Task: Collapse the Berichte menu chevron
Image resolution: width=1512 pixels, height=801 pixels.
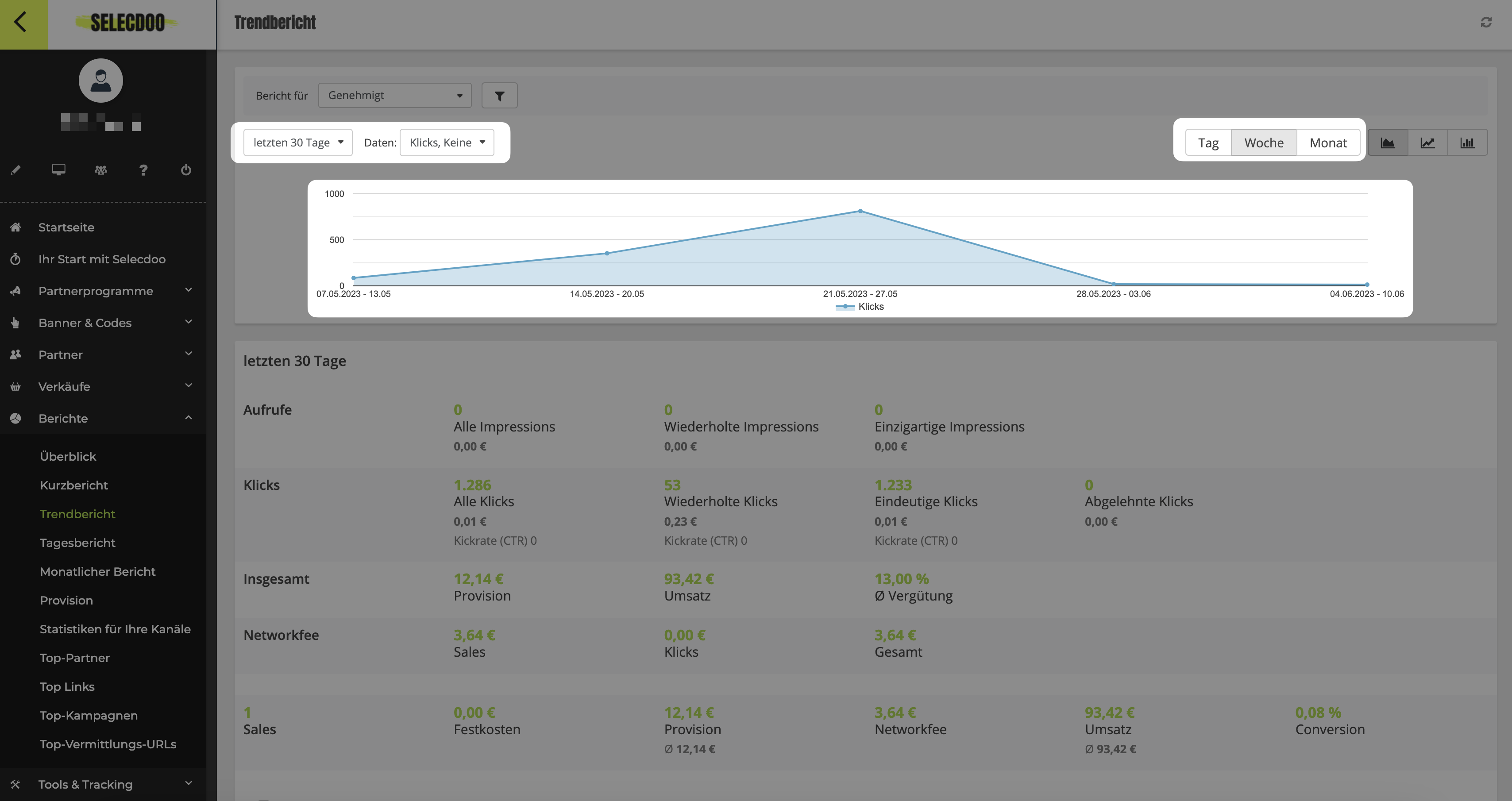Action: pos(189,417)
